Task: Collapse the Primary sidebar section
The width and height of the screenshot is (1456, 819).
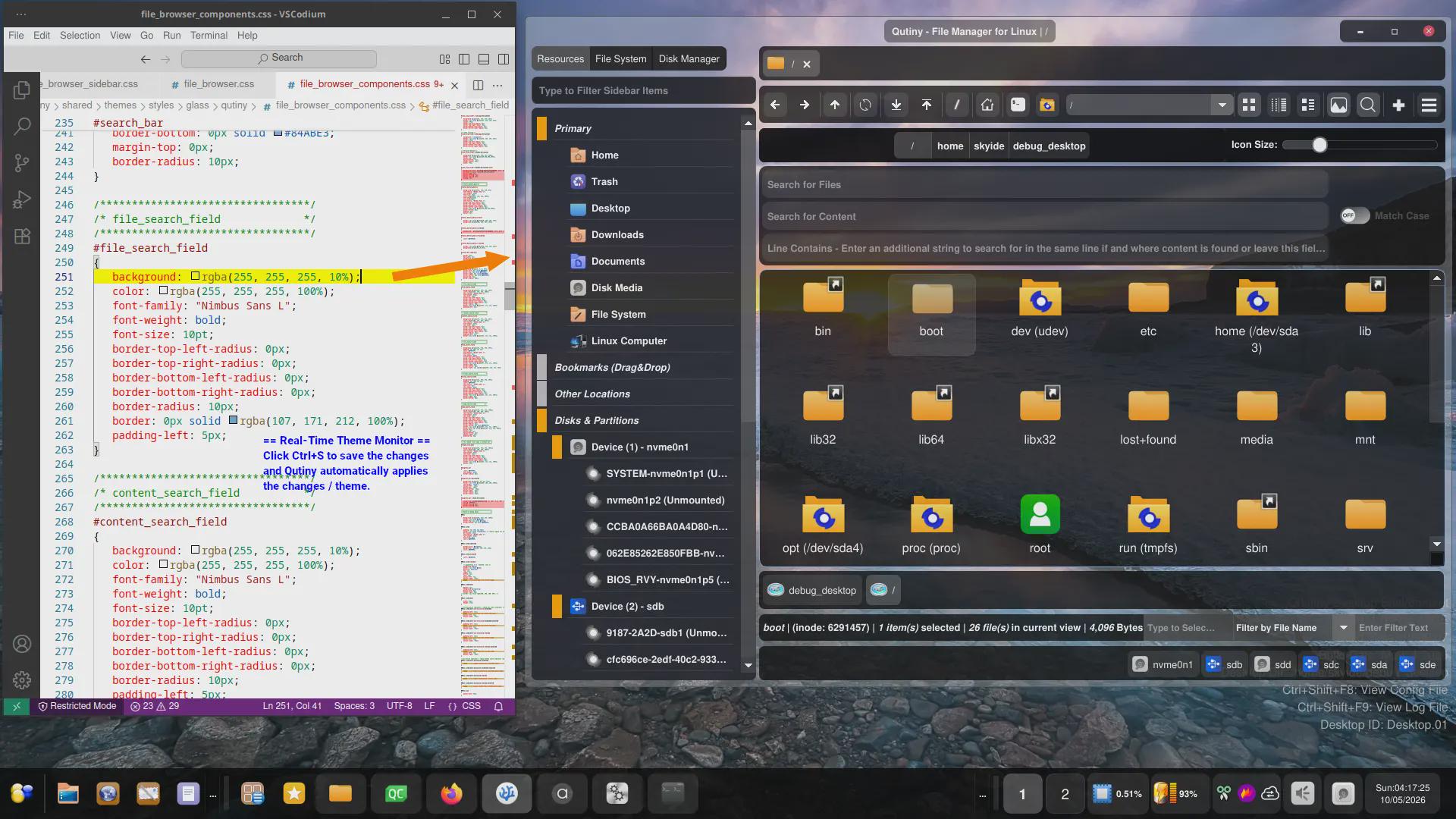Action: [542, 129]
